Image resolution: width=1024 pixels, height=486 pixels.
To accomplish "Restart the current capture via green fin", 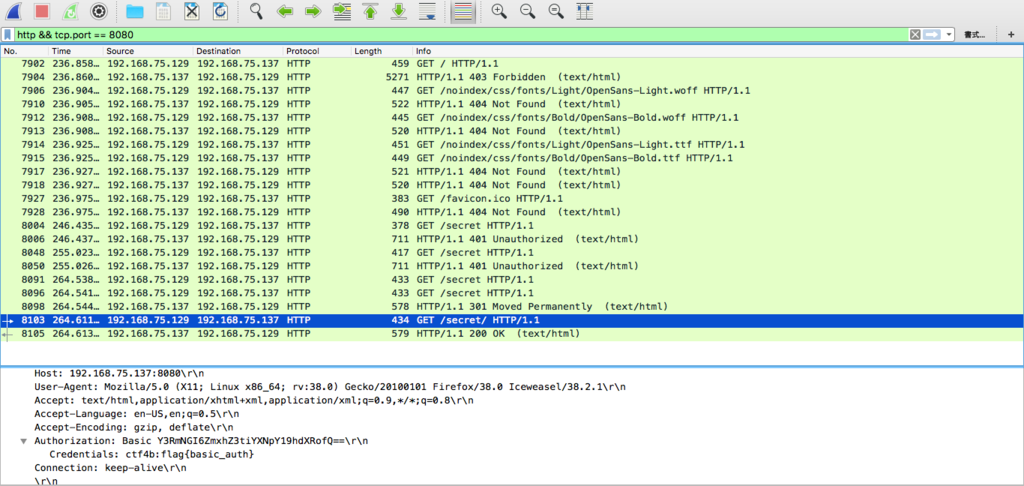I will click(71, 11).
